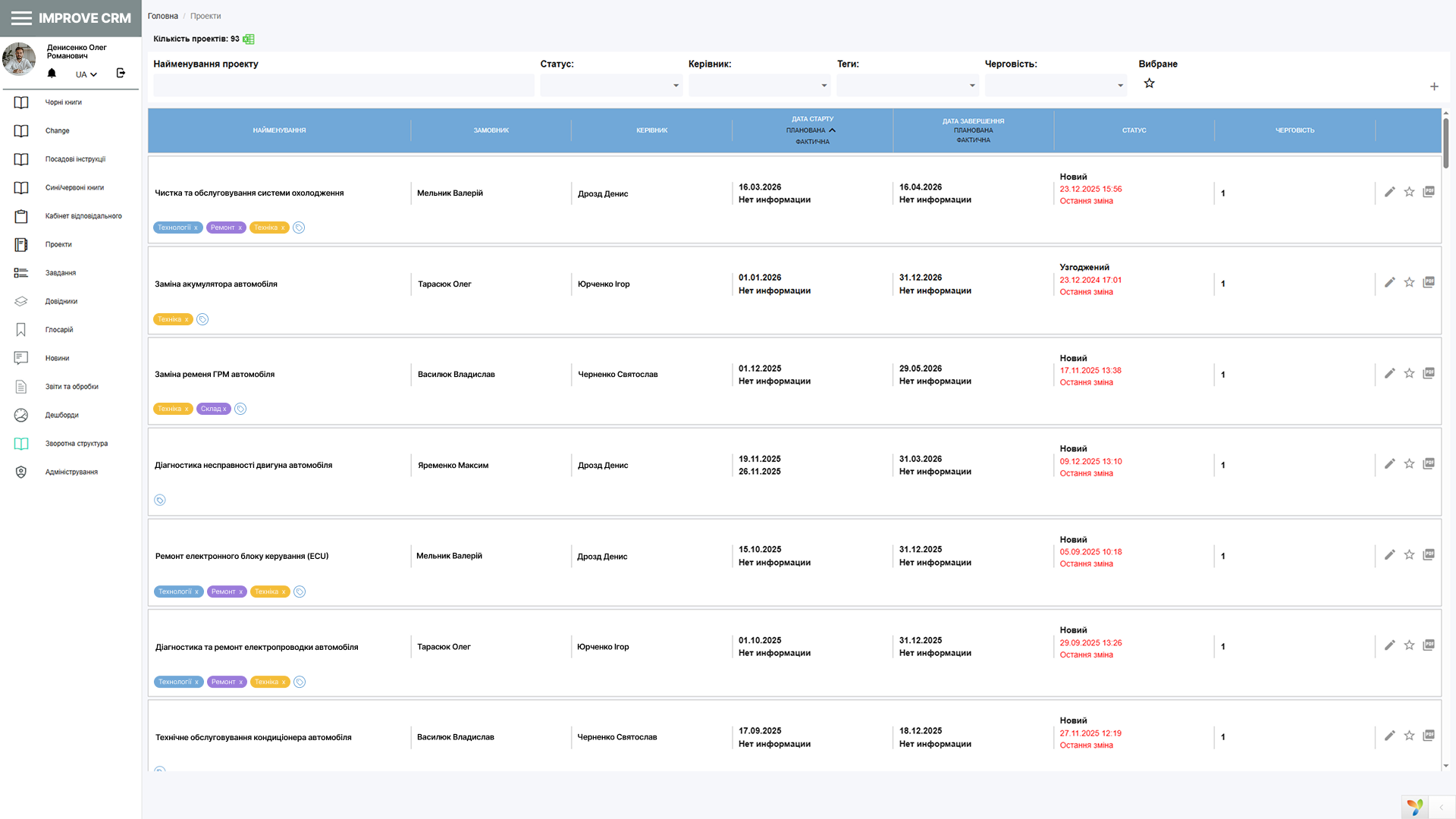
Task: Click 'Головна' breadcrumb link
Action: click(163, 16)
